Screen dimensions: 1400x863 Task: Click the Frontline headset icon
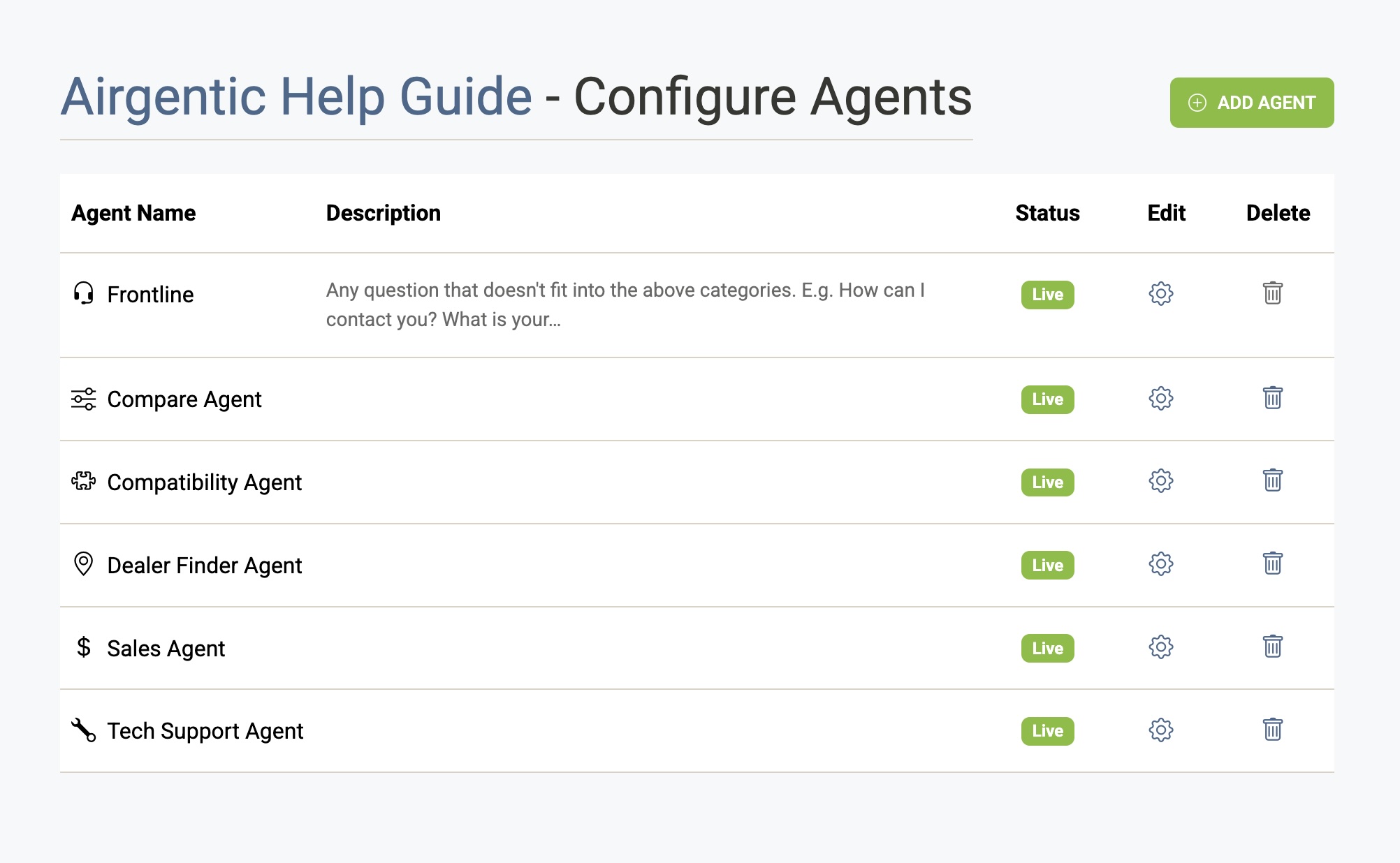point(83,293)
